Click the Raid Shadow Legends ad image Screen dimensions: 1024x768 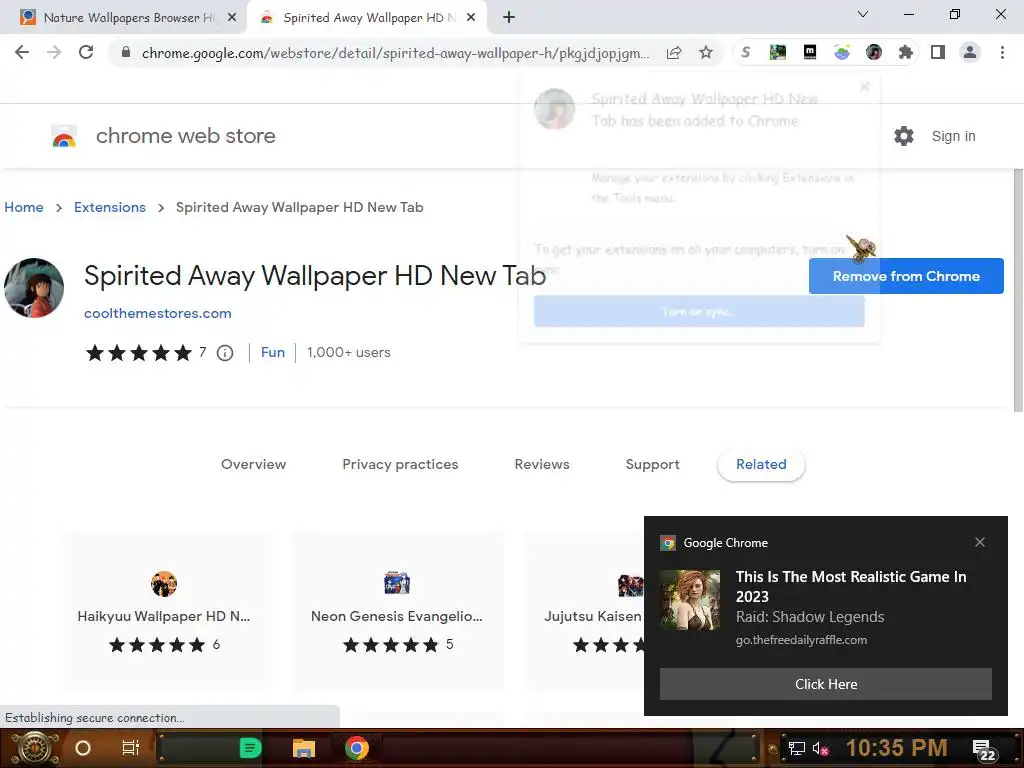point(690,600)
